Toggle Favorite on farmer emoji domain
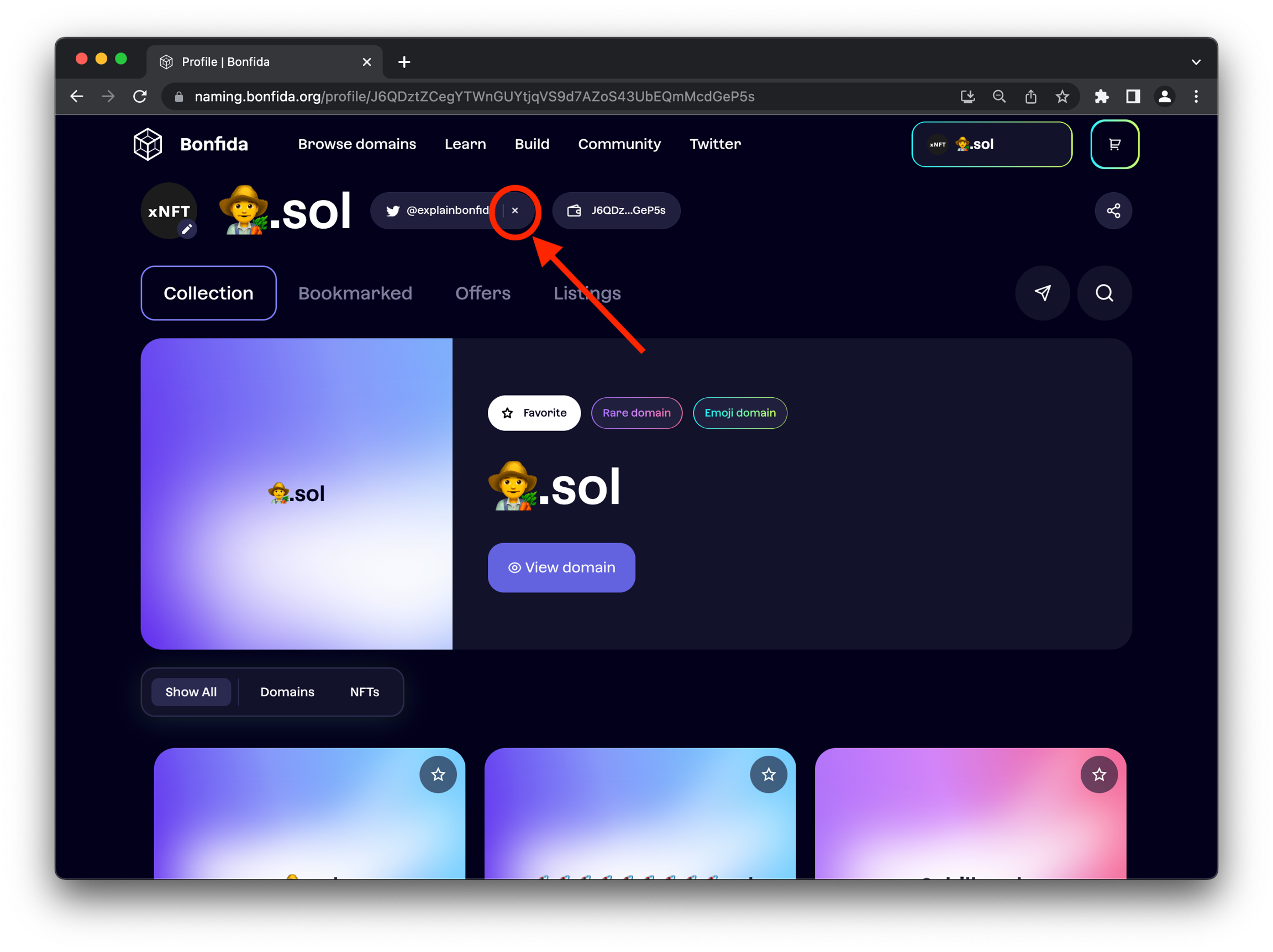Screen dimensions: 1273x952 click(x=534, y=413)
